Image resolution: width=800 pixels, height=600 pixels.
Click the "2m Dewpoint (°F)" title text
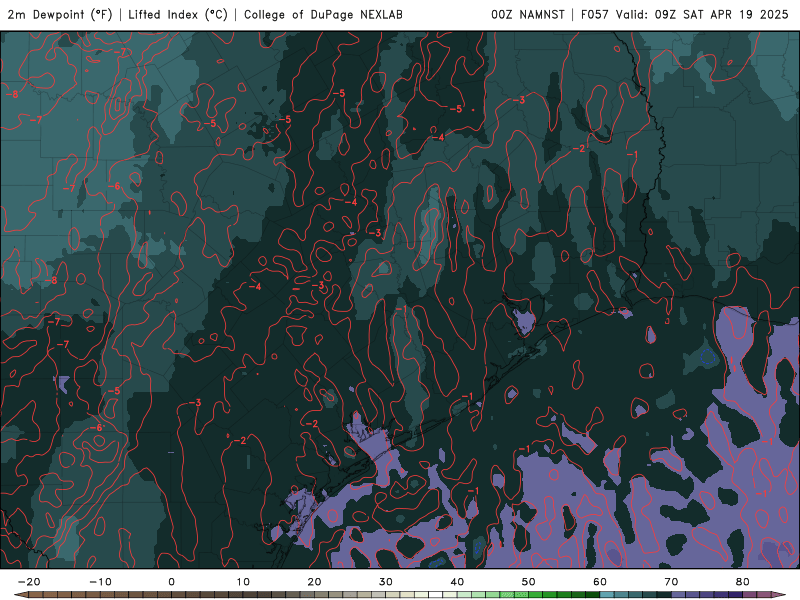click(x=60, y=15)
